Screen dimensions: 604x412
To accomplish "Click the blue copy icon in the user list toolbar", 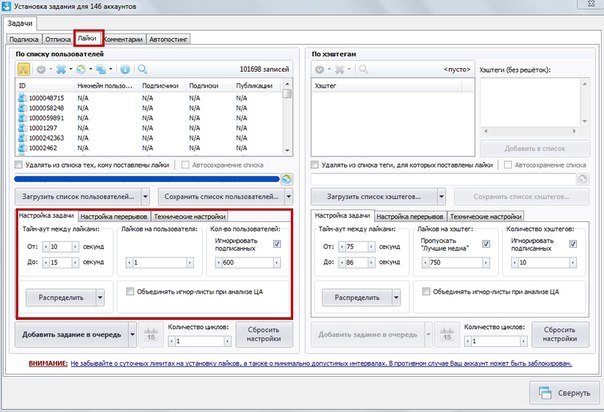I will coord(101,70).
